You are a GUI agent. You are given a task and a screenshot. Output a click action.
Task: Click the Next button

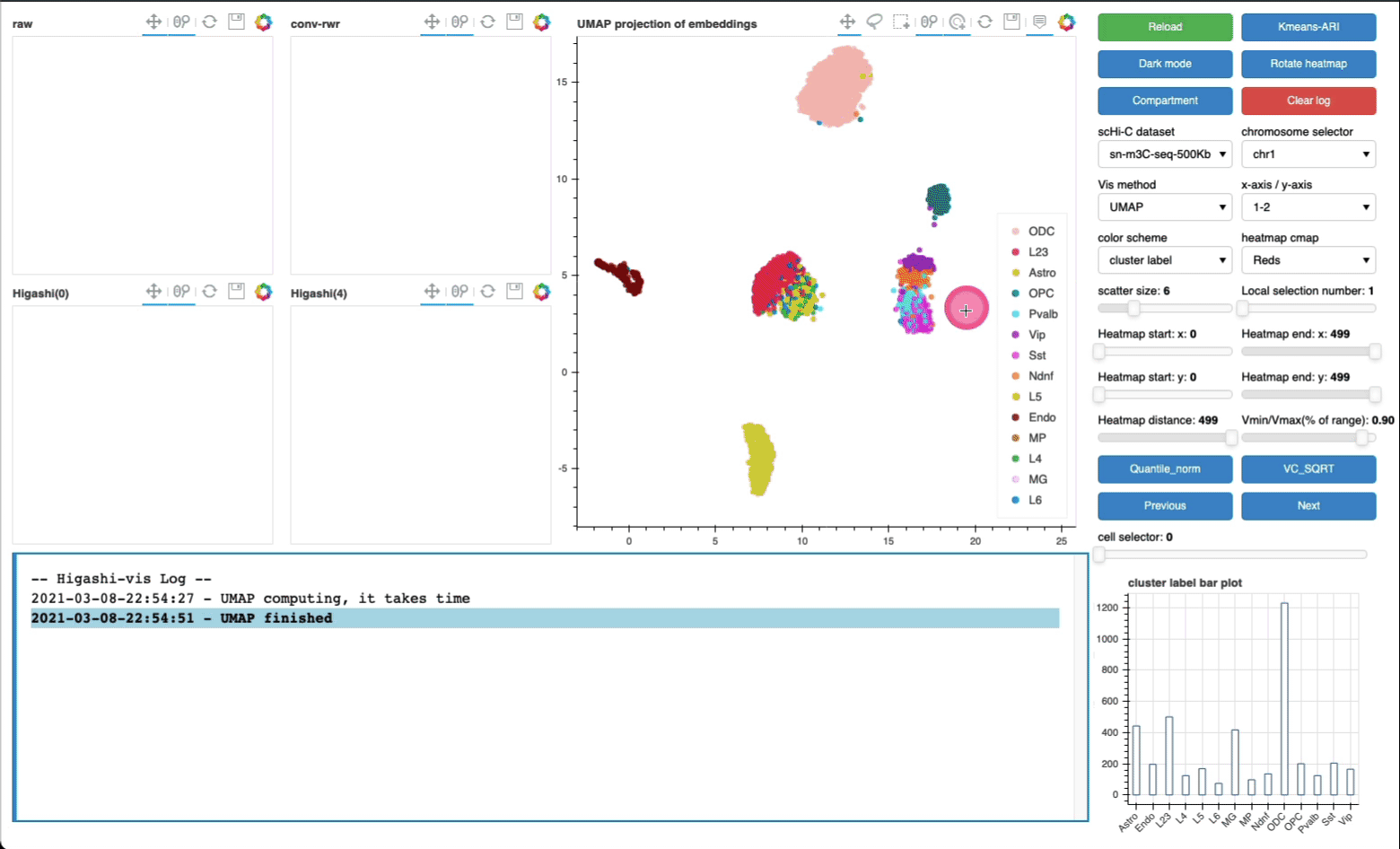[x=1308, y=506]
